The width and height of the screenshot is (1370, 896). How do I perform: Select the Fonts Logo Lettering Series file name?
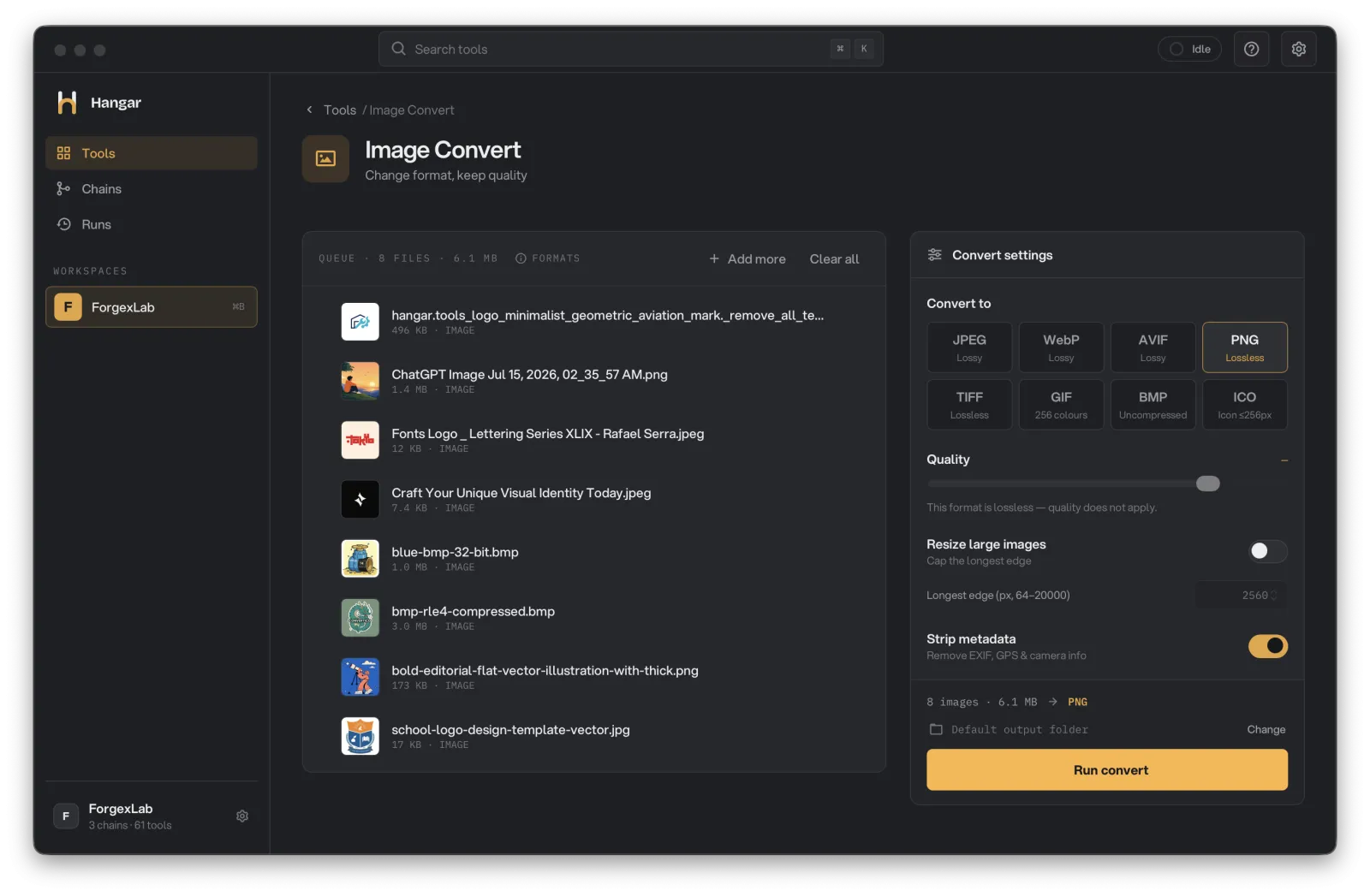(548, 434)
